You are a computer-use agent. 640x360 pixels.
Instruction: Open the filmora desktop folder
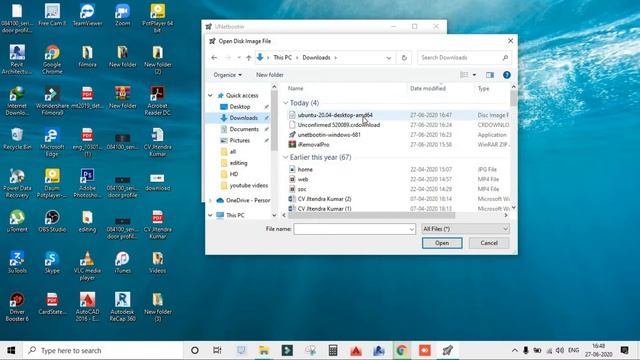[x=87, y=56]
